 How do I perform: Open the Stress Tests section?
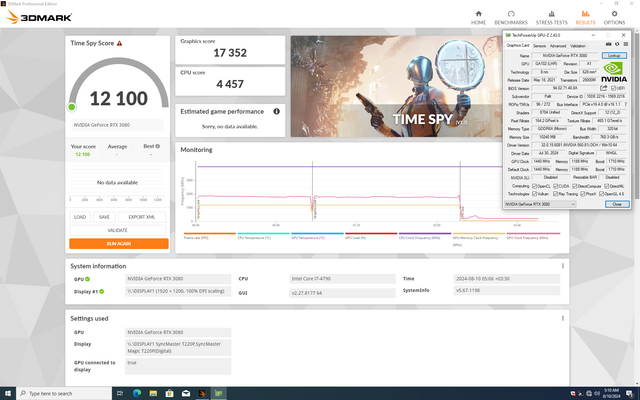551,16
